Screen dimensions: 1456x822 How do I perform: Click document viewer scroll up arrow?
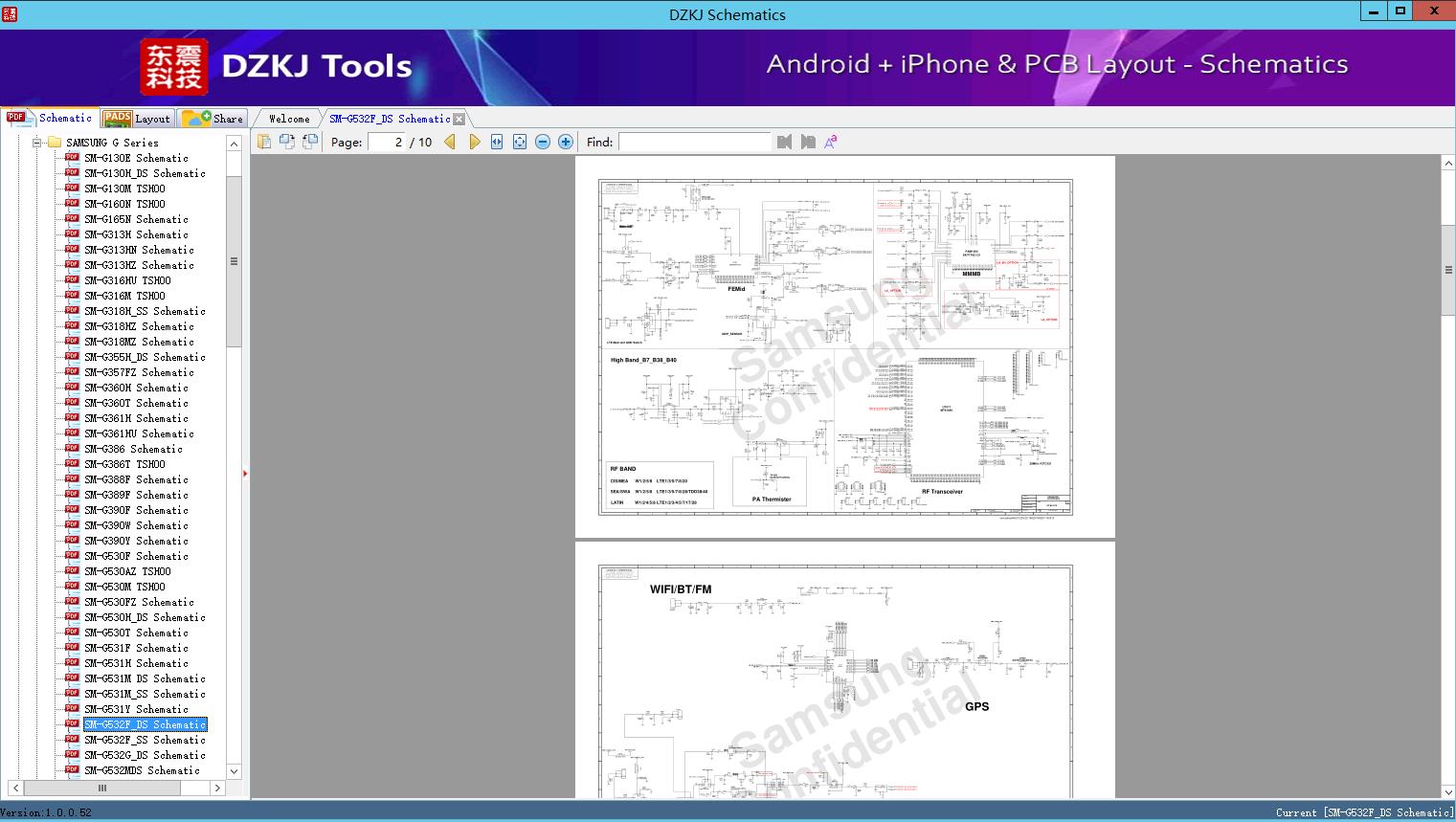(x=1448, y=164)
